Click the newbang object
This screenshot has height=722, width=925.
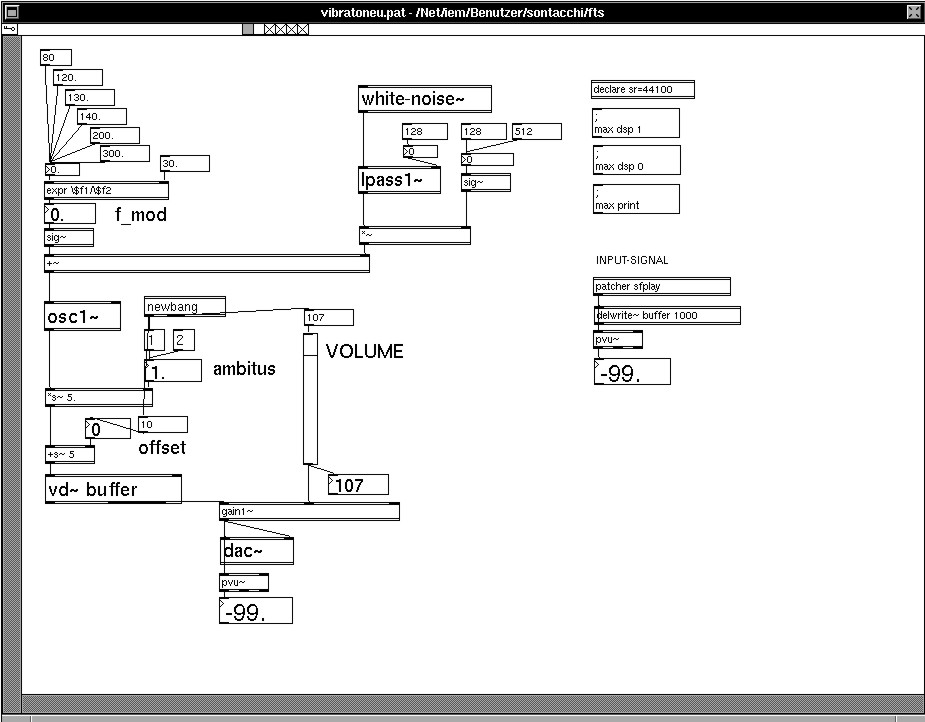[x=185, y=307]
